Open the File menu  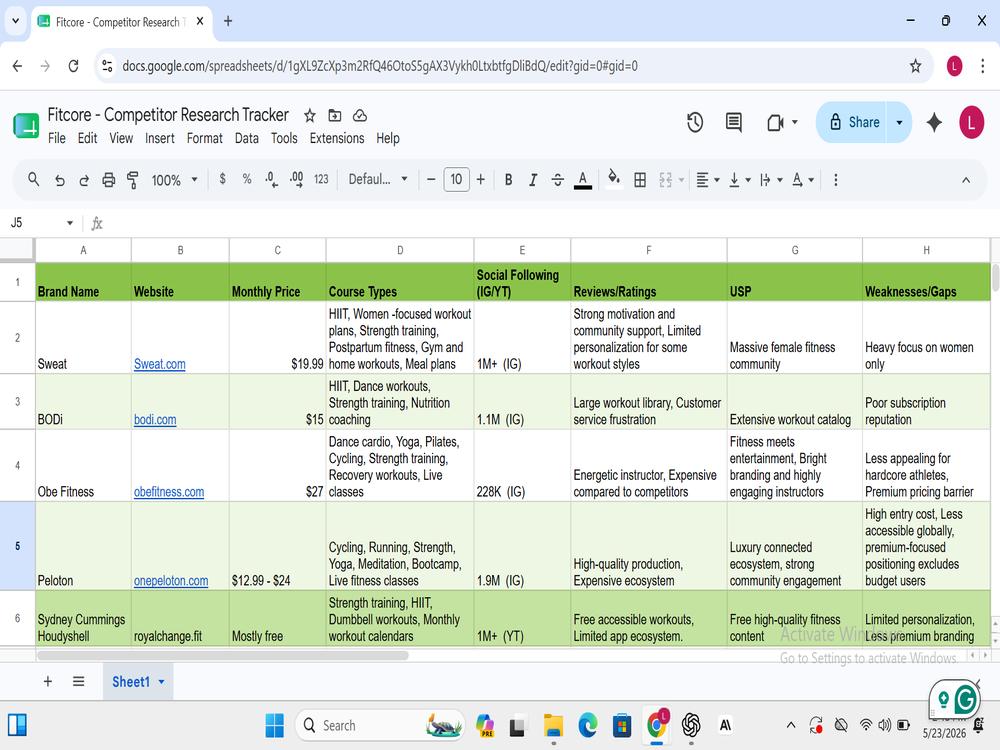57,138
